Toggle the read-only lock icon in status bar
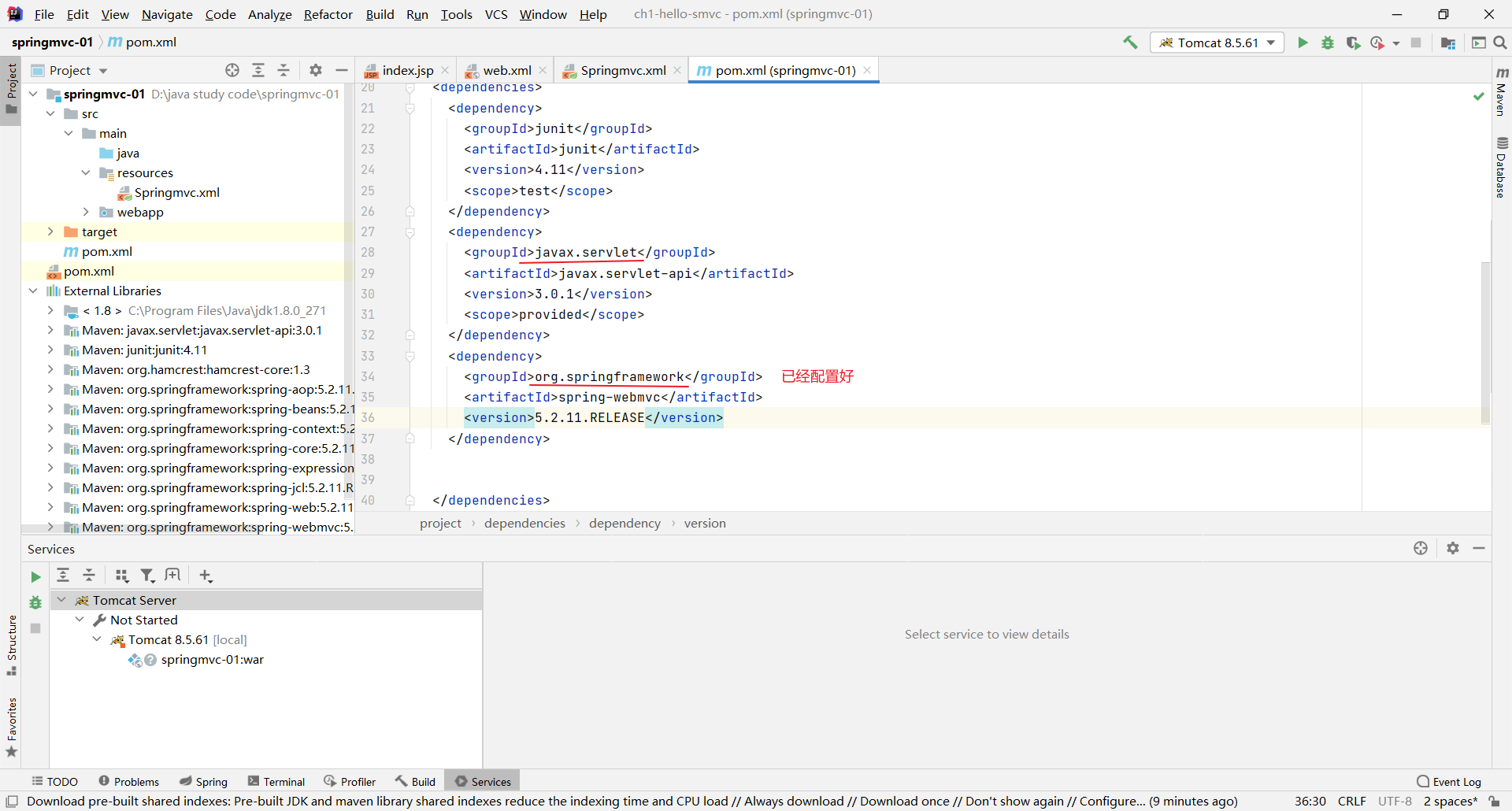 (1494, 801)
